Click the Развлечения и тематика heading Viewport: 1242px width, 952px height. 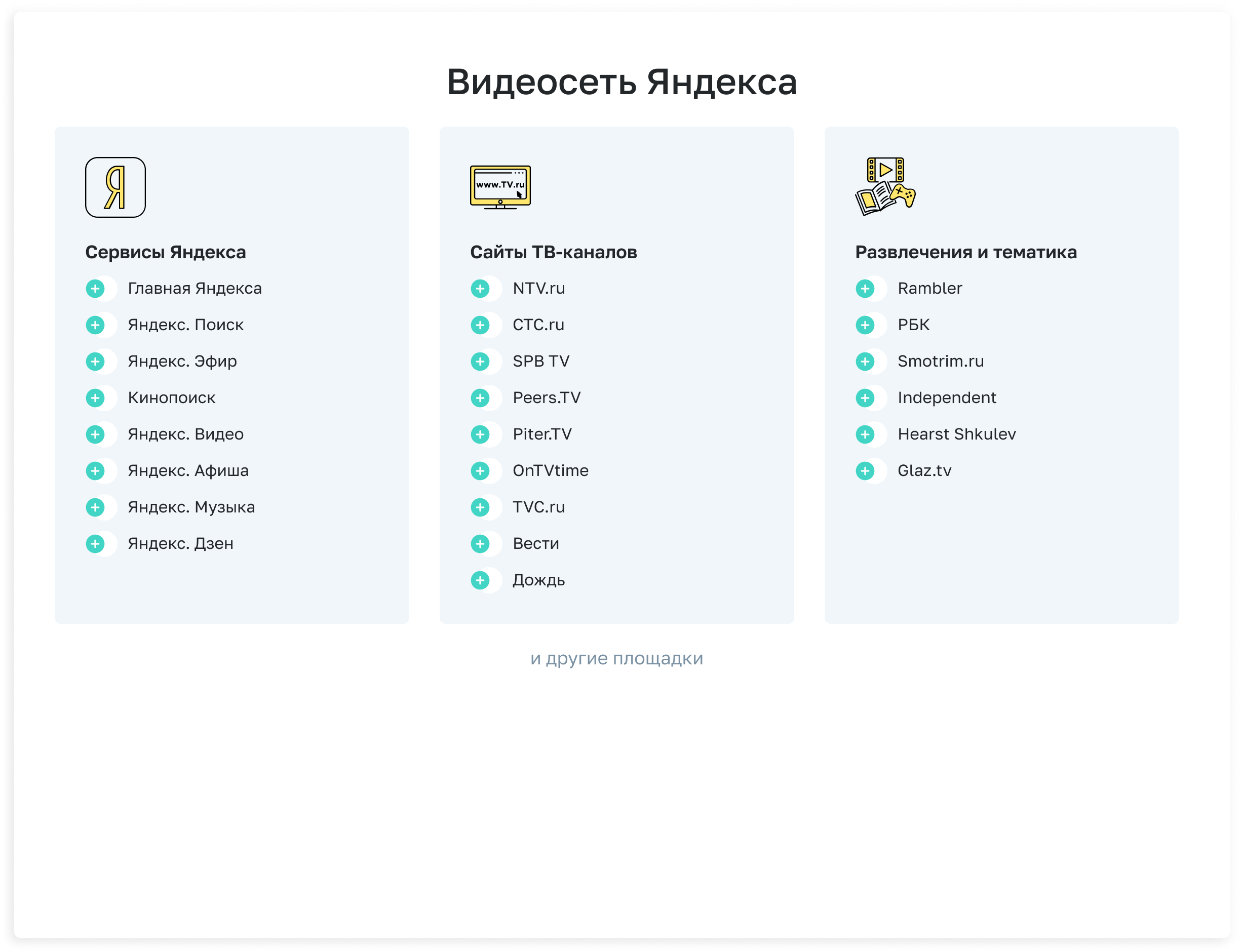(966, 252)
